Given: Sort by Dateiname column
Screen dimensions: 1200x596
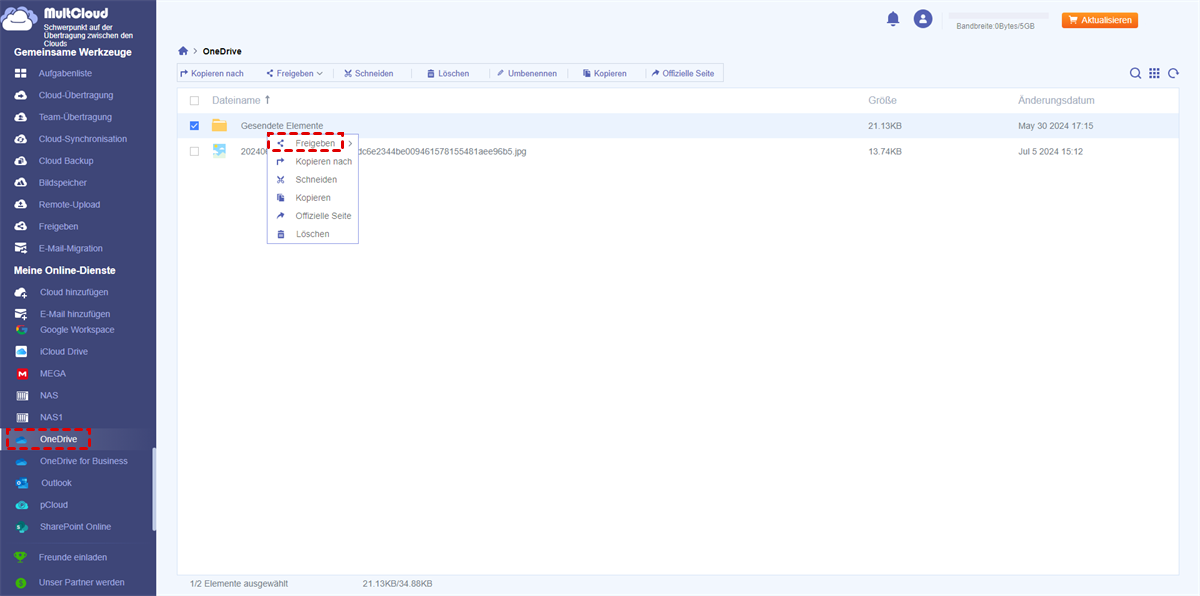Looking at the screenshot, I should (x=241, y=101).
